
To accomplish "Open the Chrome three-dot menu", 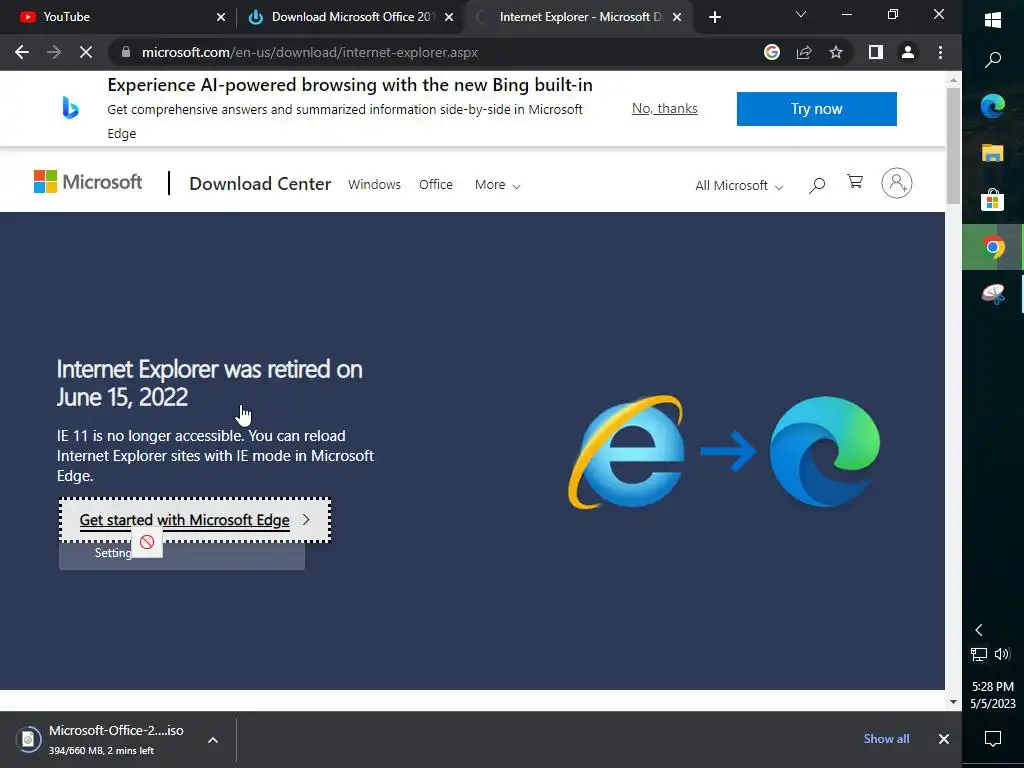I will pos(940,52).
